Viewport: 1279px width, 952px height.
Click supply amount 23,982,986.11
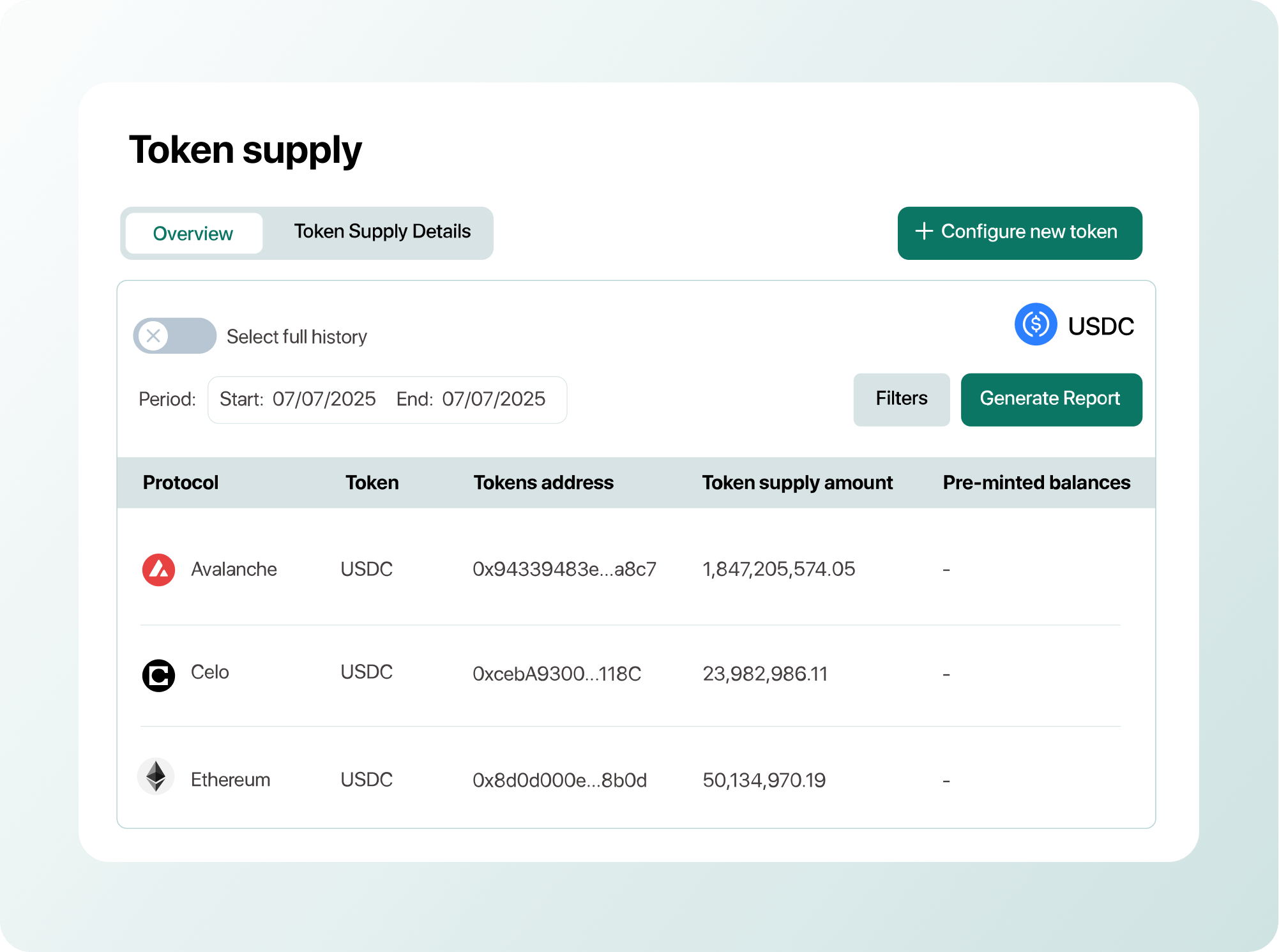(765, 674)
